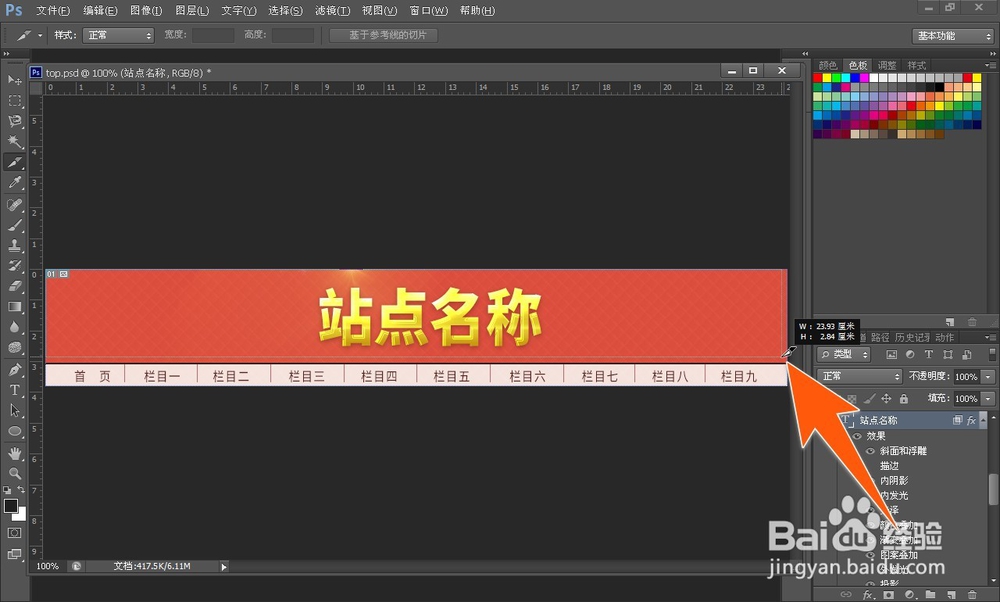Select the Ellipse shape tool

click(x=15, y=431)
